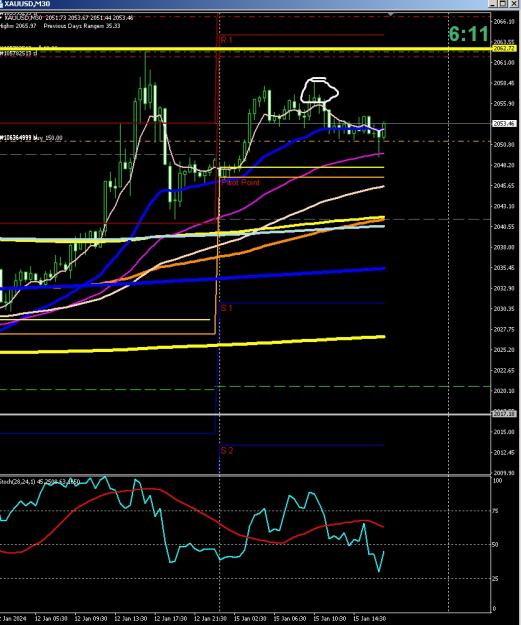521x625 pixels.
Task: Click the 12 Jan 05:30 time label
Action: click(51, 618)
